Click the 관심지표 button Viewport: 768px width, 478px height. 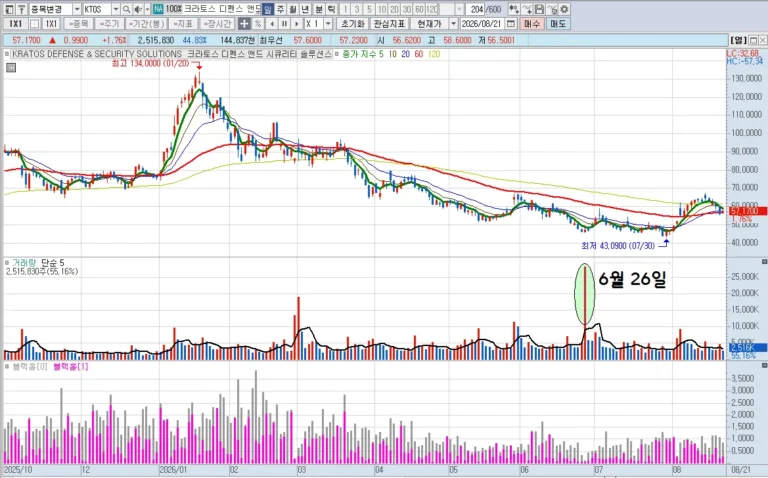coord(389,24)
